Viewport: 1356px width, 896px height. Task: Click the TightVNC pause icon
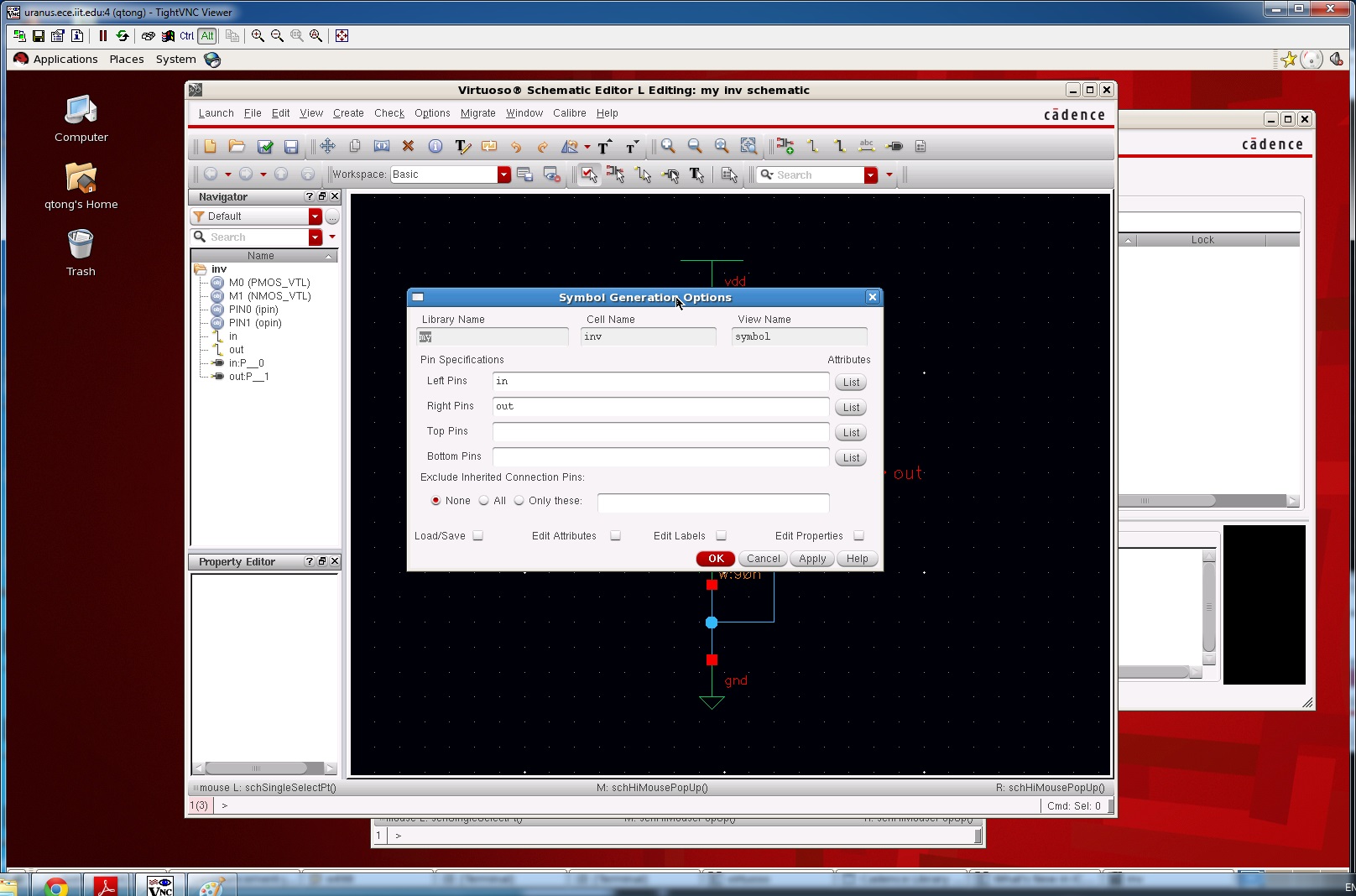pos(102,35)
